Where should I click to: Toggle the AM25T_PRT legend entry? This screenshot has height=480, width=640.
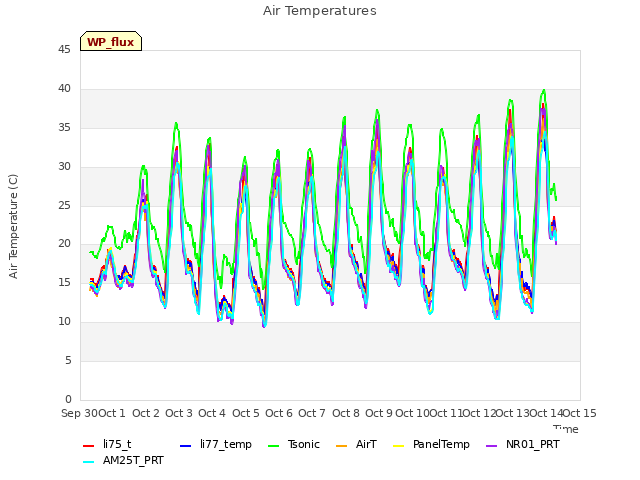123,460
